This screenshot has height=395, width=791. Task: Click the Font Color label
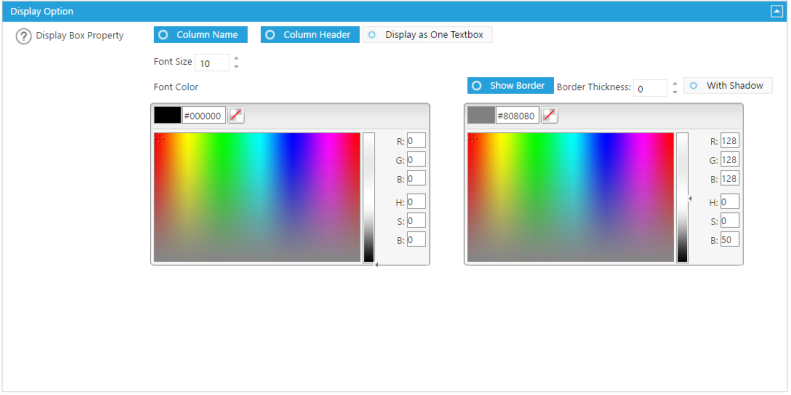coord(176,87)
